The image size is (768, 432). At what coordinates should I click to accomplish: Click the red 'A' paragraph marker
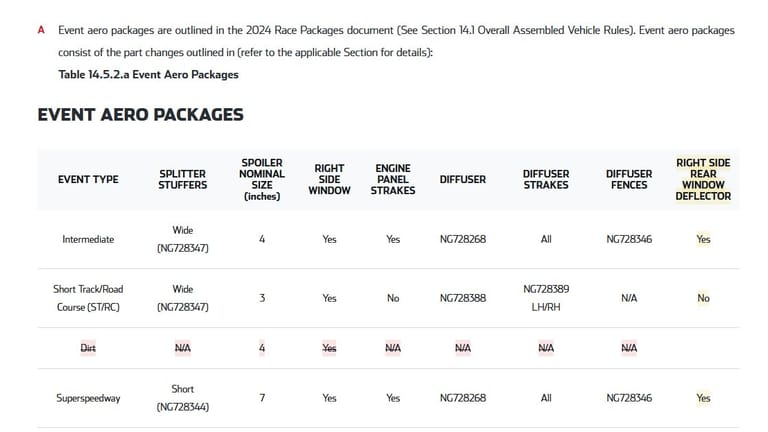coord(41,30)
